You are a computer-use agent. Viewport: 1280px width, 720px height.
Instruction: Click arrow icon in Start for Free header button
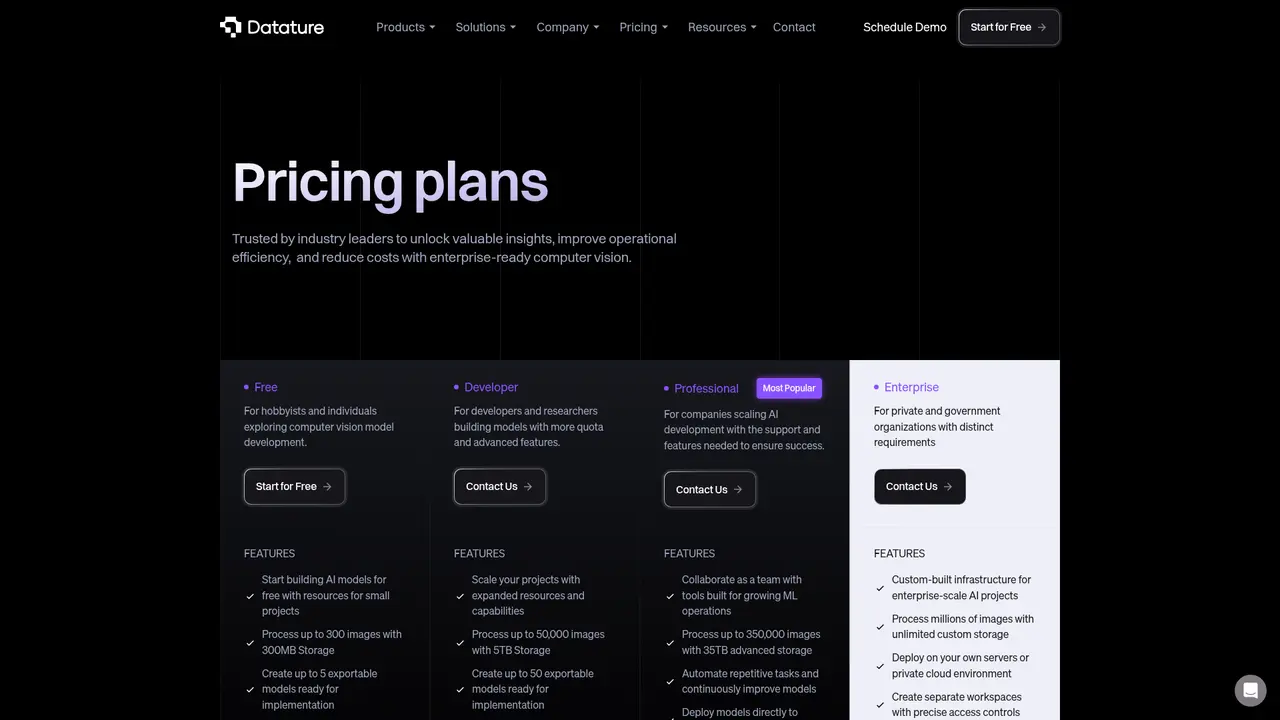[1042, 27]
